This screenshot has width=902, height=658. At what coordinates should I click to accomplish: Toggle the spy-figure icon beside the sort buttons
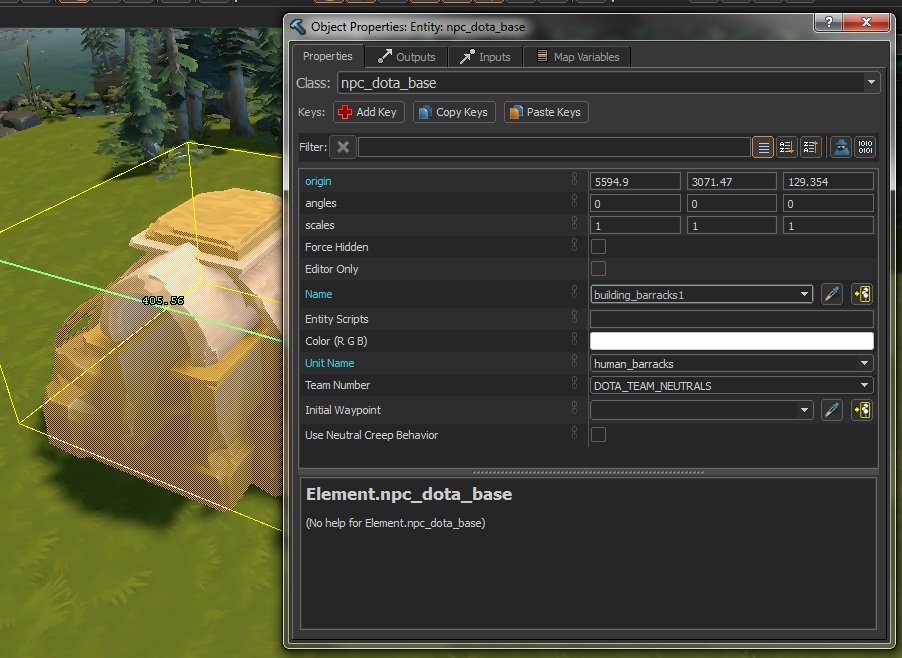click(841, 147)
